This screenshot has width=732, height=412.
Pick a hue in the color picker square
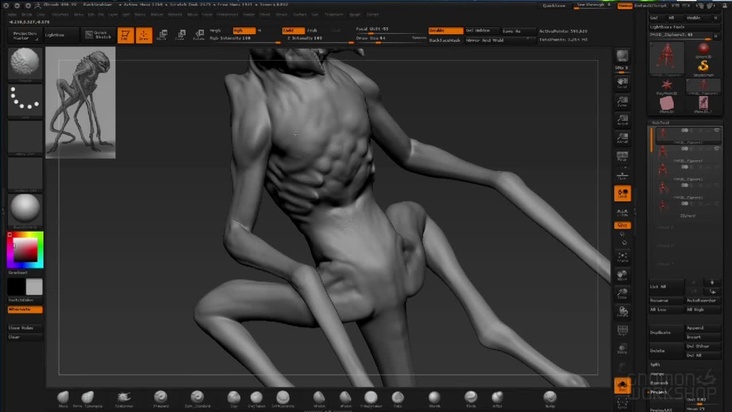(25, 250)
